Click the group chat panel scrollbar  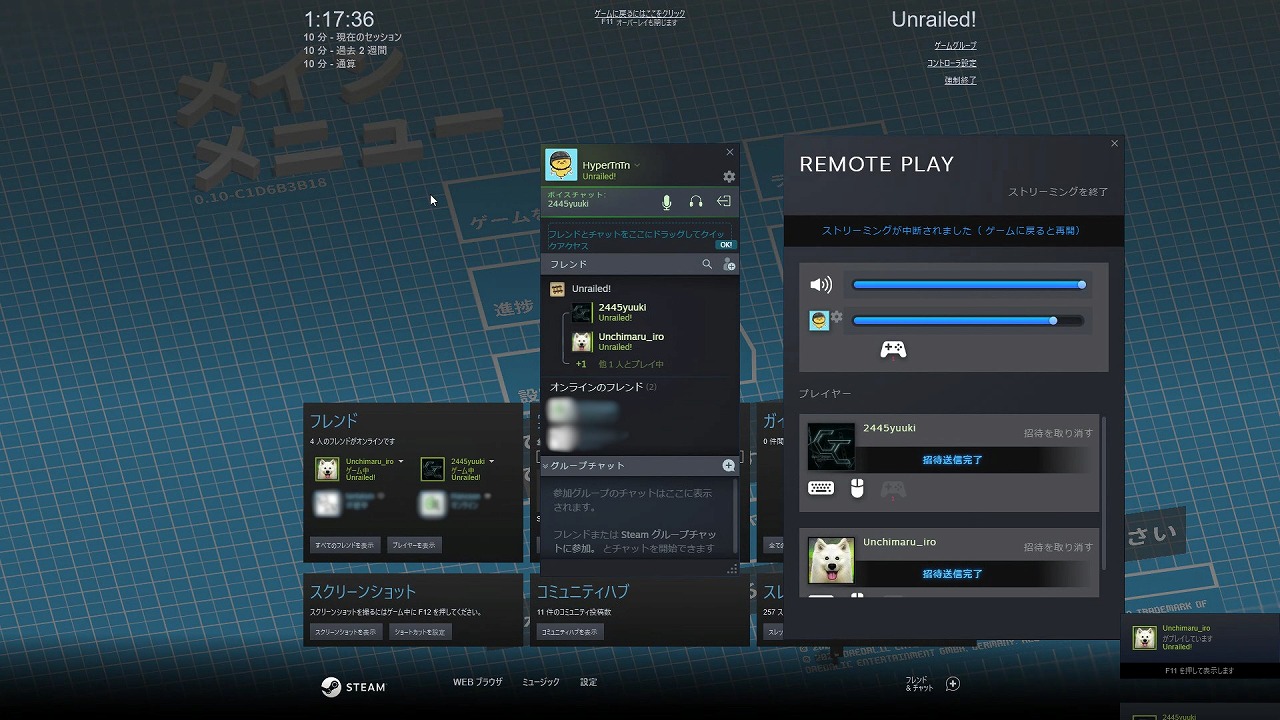736,515
